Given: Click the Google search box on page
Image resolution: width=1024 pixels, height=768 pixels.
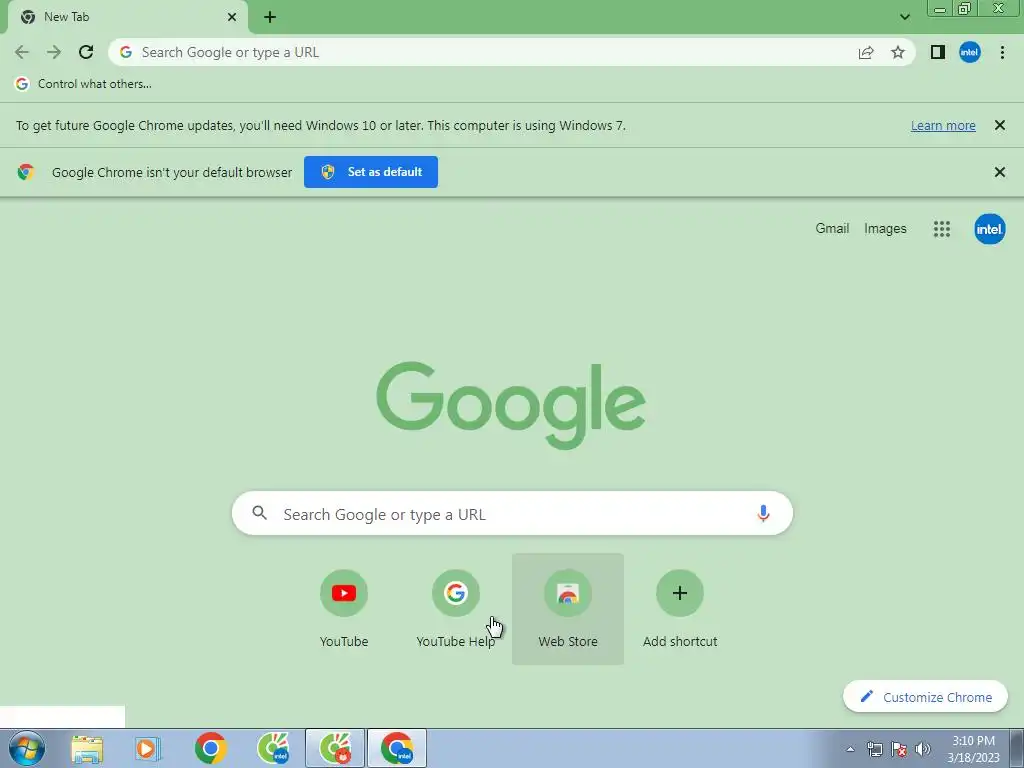Looking at the screenshot, I should (x=512, y=513).
